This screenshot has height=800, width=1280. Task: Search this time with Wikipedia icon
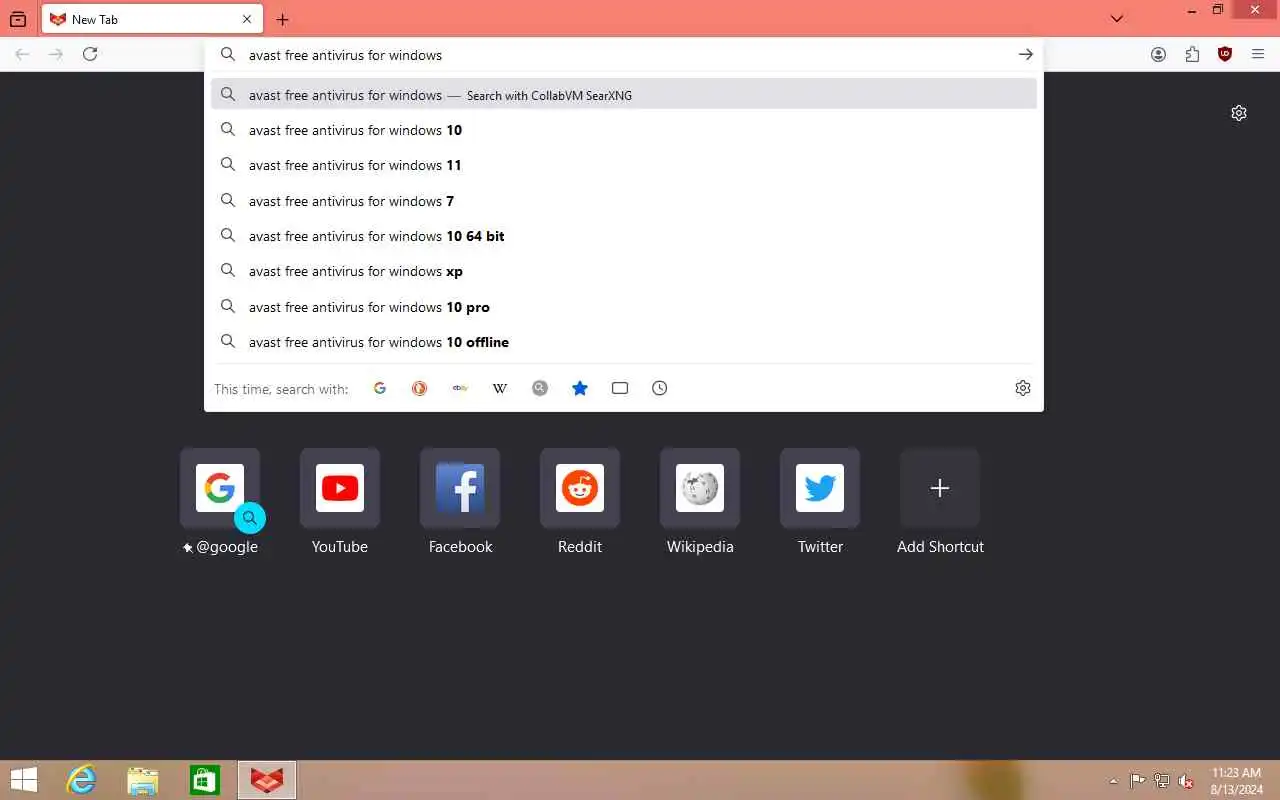(x=500, y=388)
